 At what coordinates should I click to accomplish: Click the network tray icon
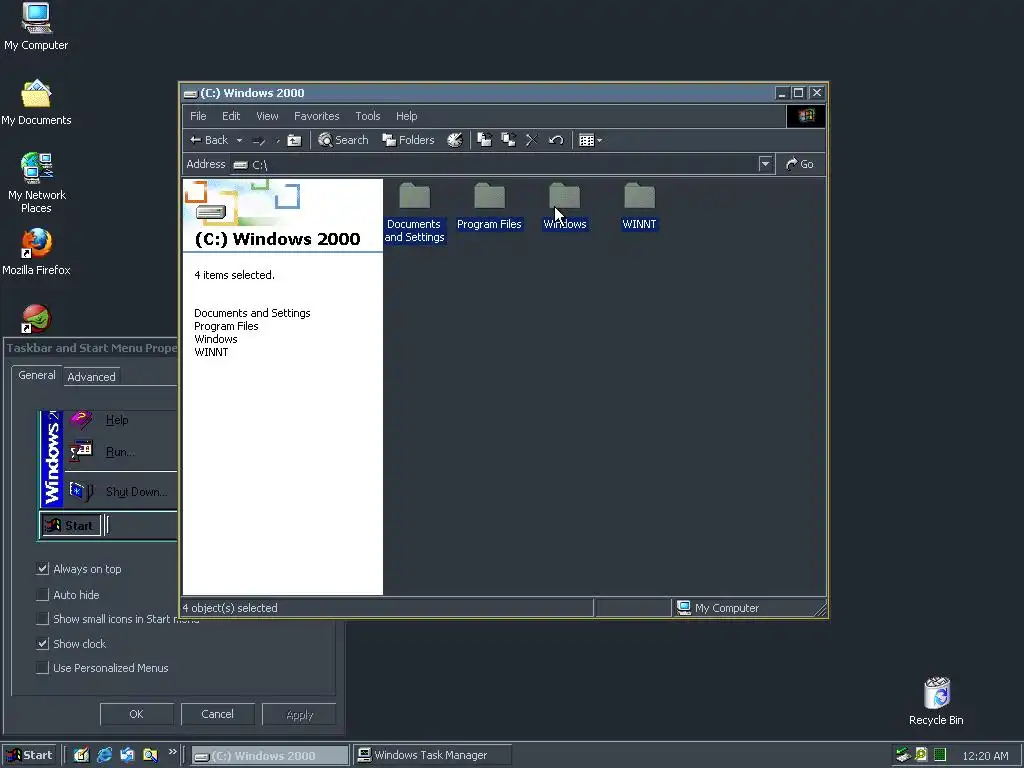coord(903,755)
